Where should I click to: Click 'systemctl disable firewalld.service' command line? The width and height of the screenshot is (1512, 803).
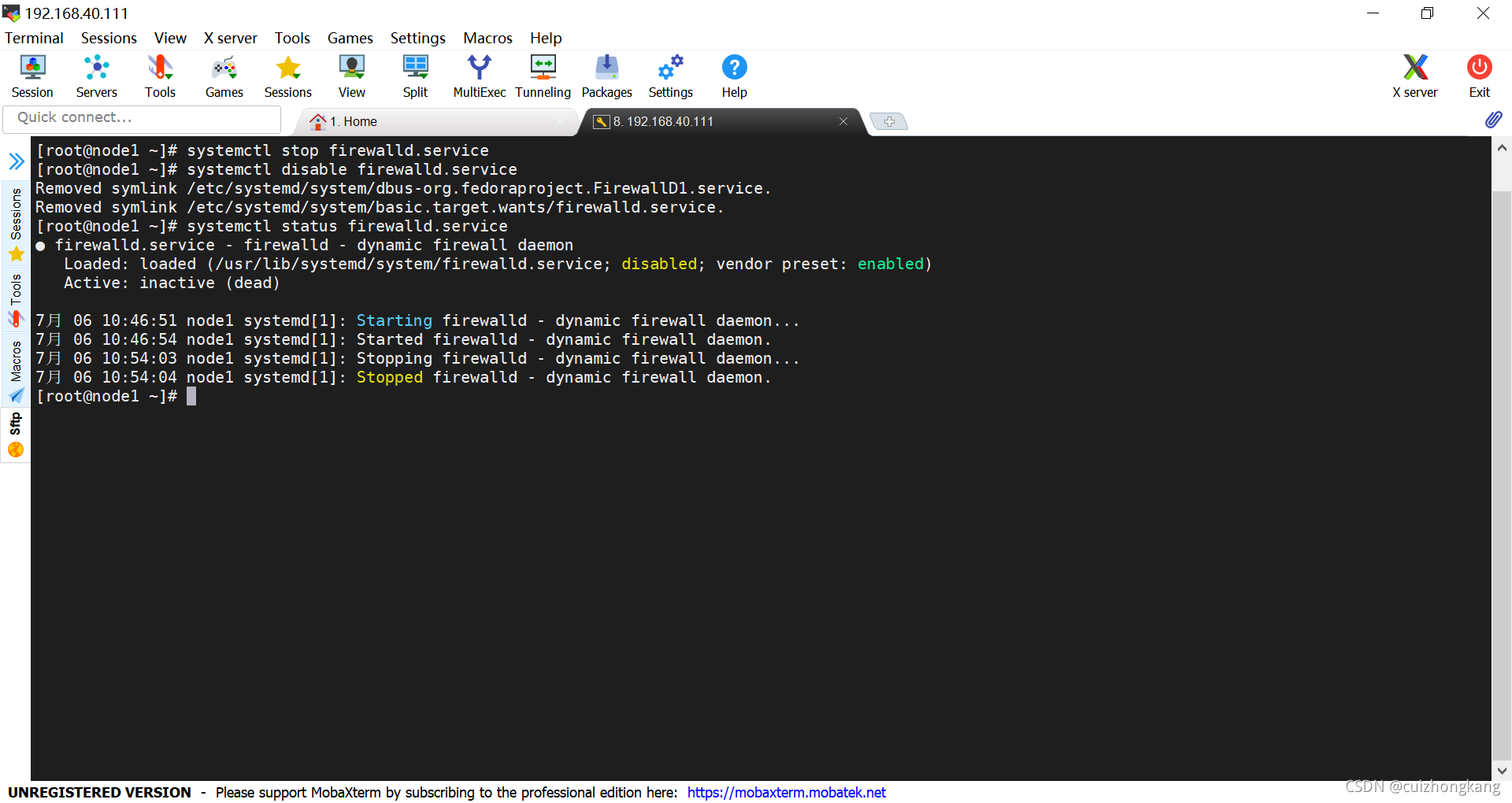tap(351, 169)
